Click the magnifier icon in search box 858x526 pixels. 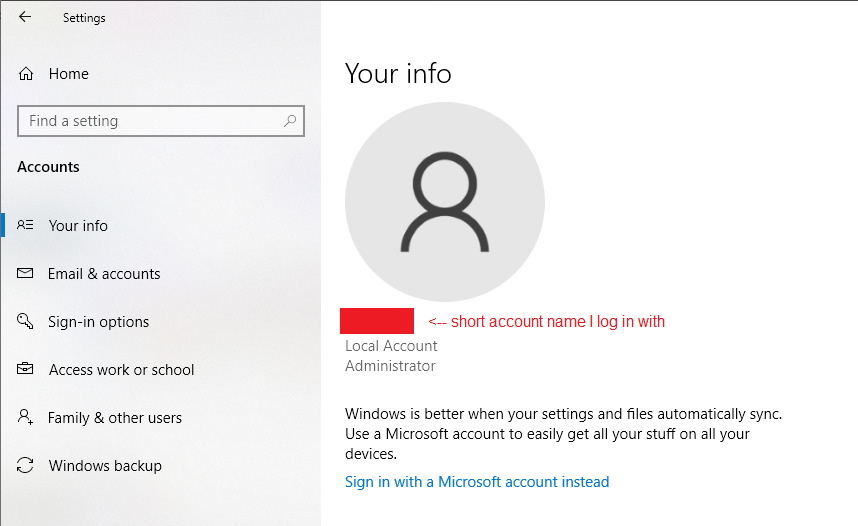[290, 121]
